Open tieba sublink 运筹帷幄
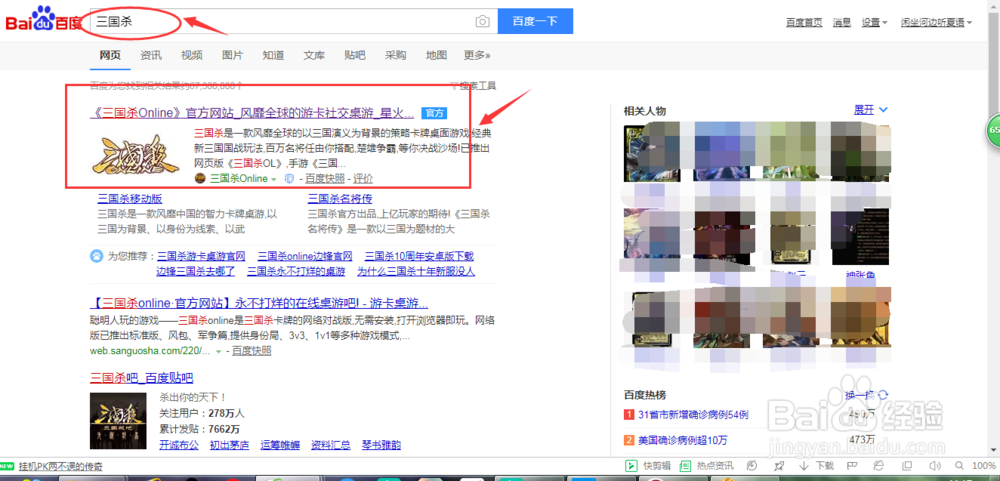The height and width of the screenshot is (481, 1000). pos(279,445)
